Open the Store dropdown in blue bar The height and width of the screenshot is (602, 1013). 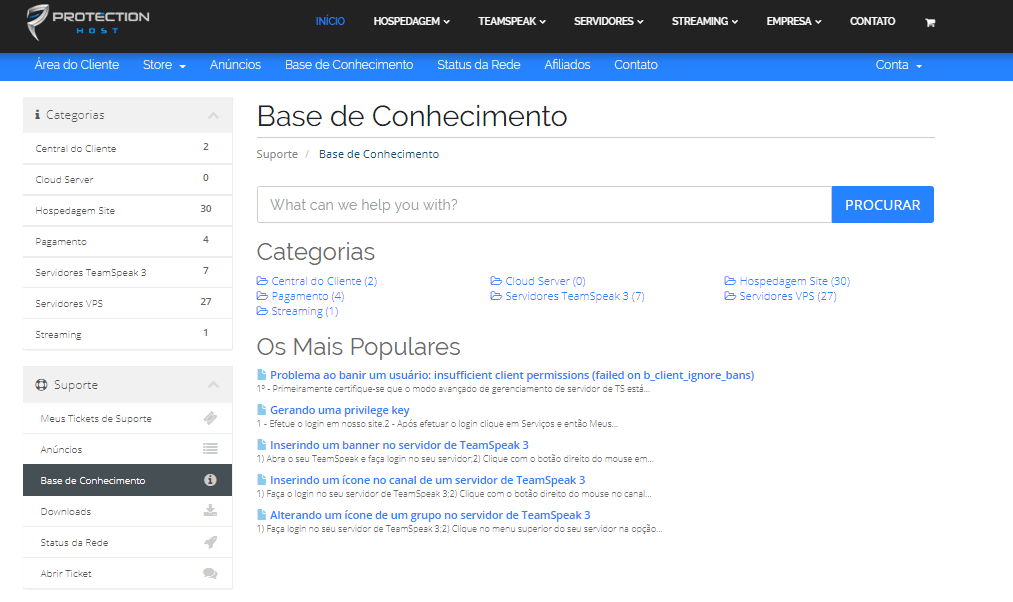(164, 65)
